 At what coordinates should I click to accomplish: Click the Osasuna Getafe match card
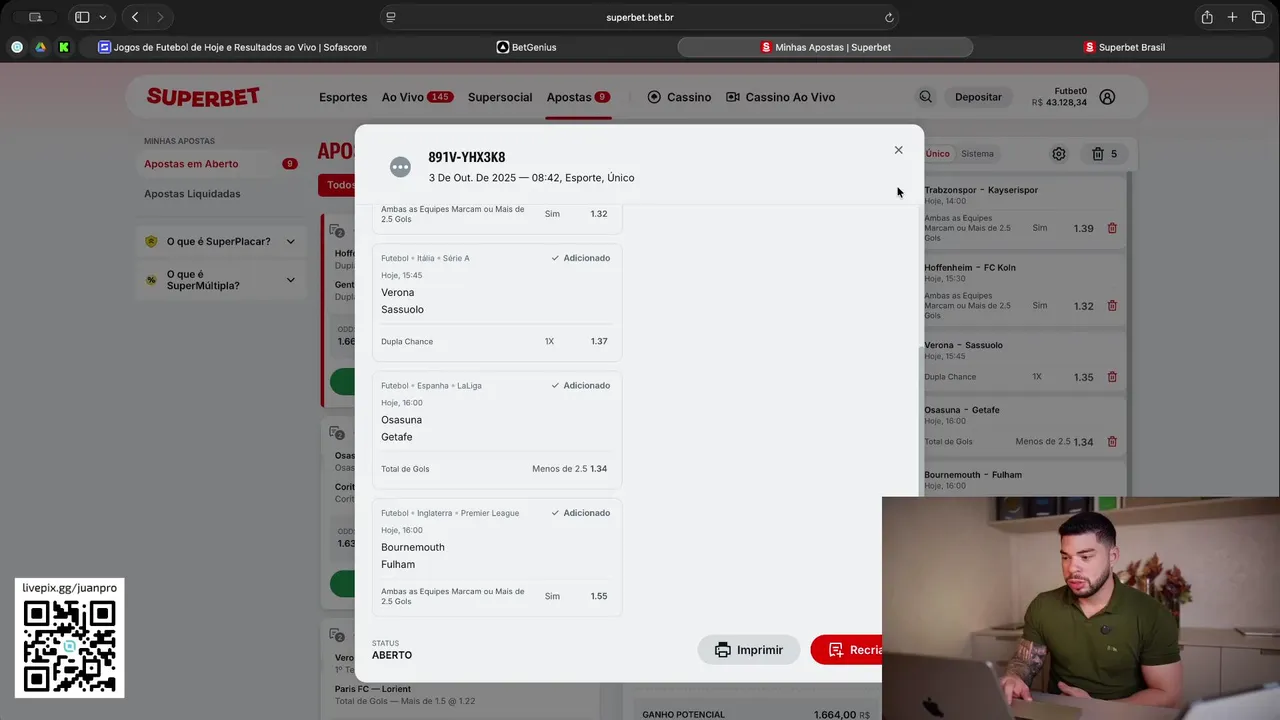(x=497, y=429)
